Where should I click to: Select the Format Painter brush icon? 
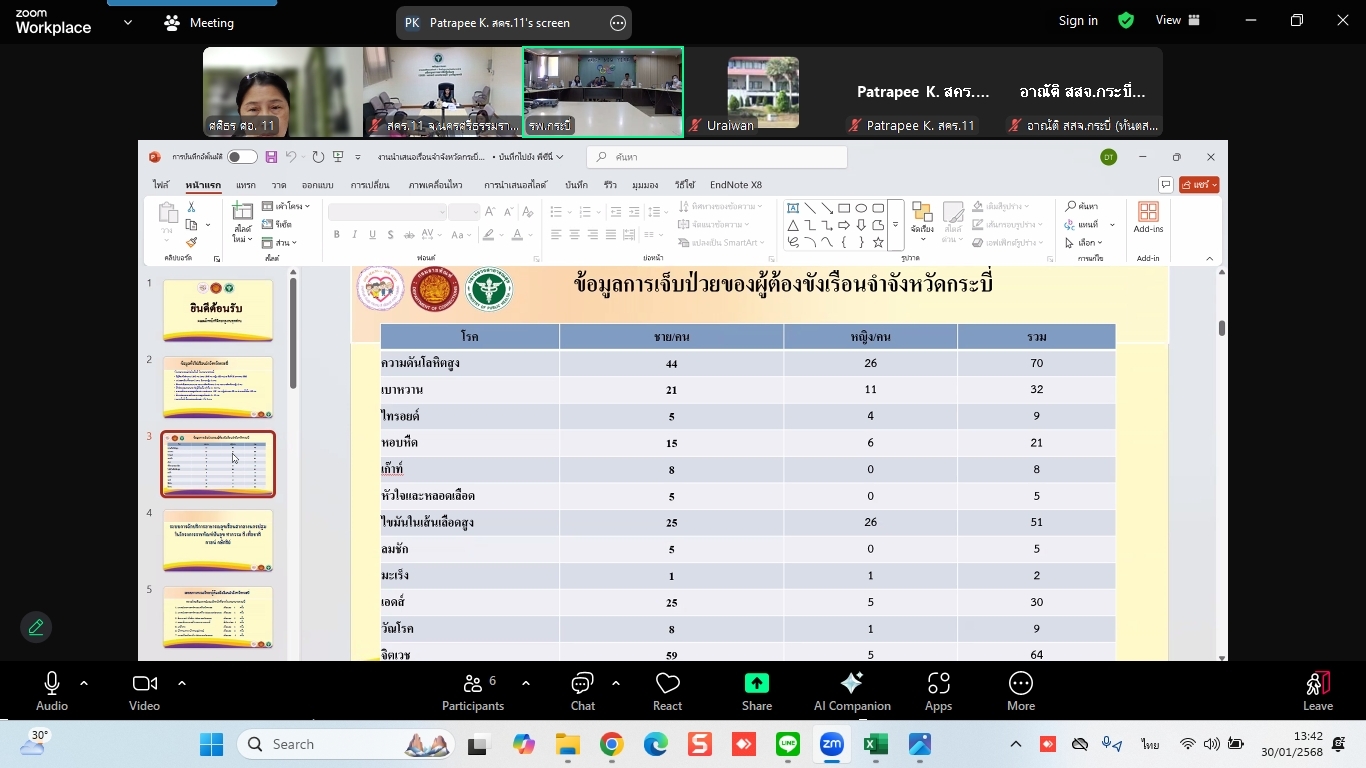(191, 242)
